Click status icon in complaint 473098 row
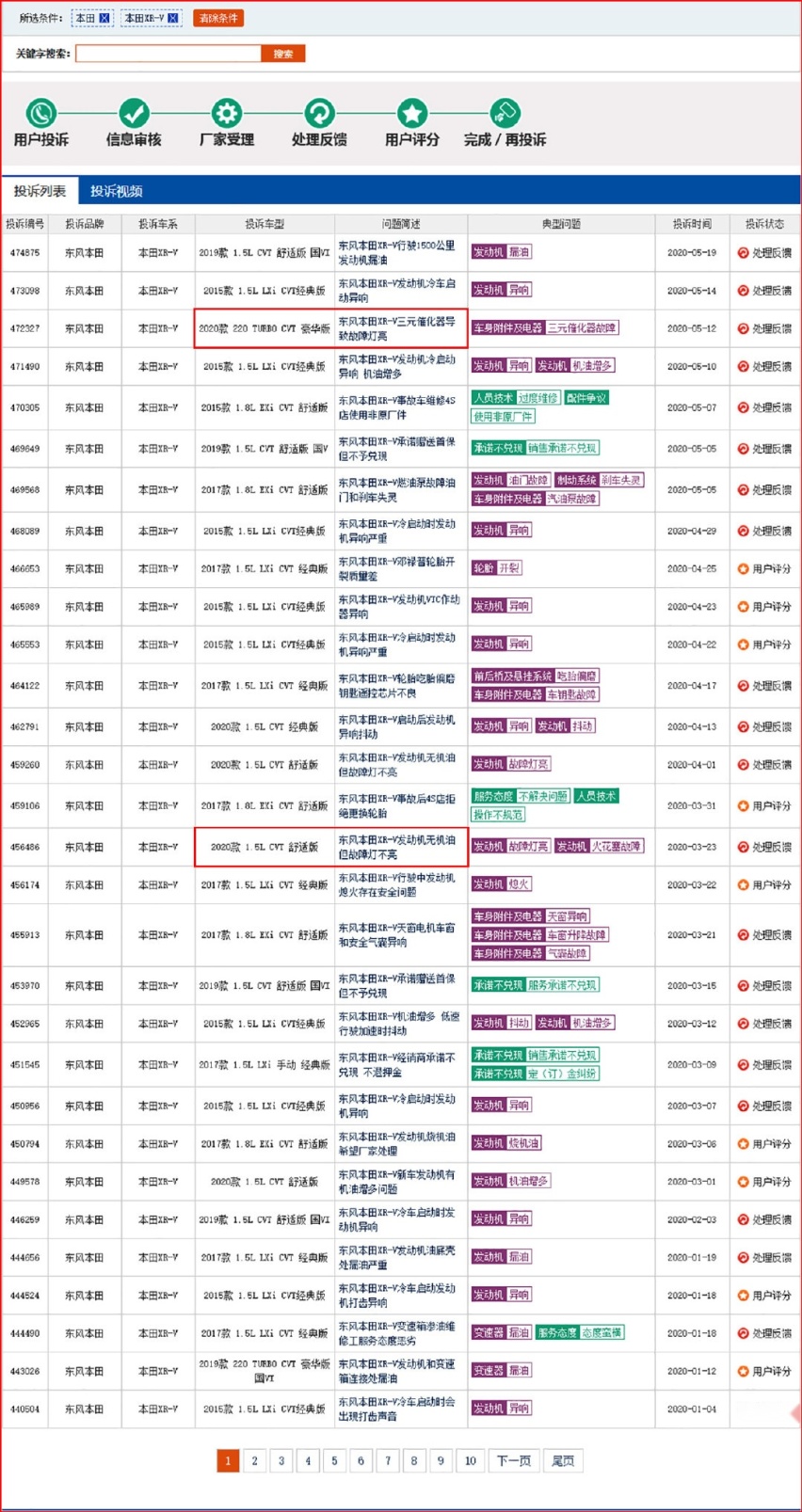This screenshot has width=802, height=1512. point(743,291)
